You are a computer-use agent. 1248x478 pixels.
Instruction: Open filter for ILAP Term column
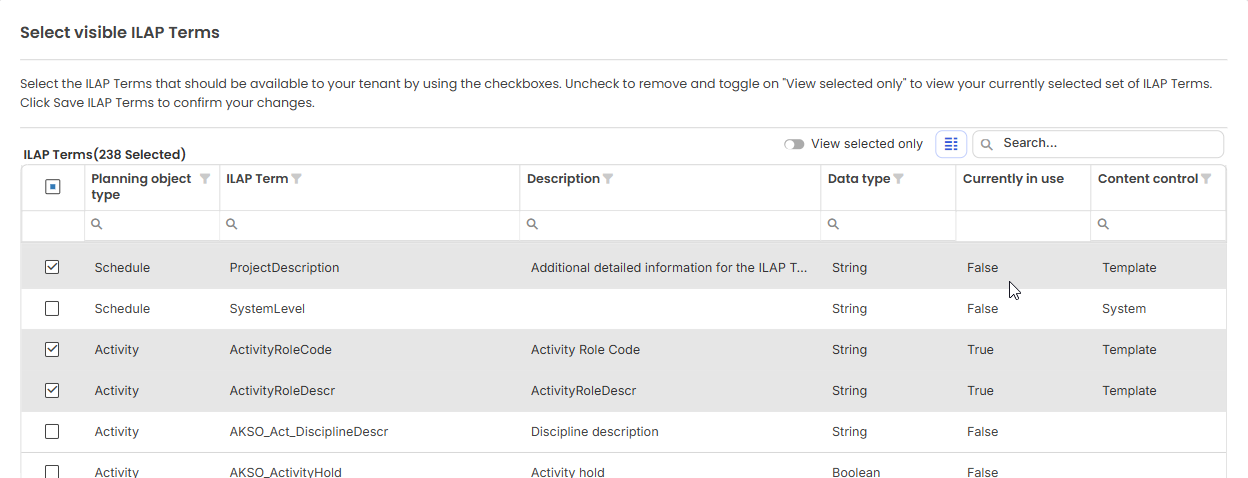[297, 179]
